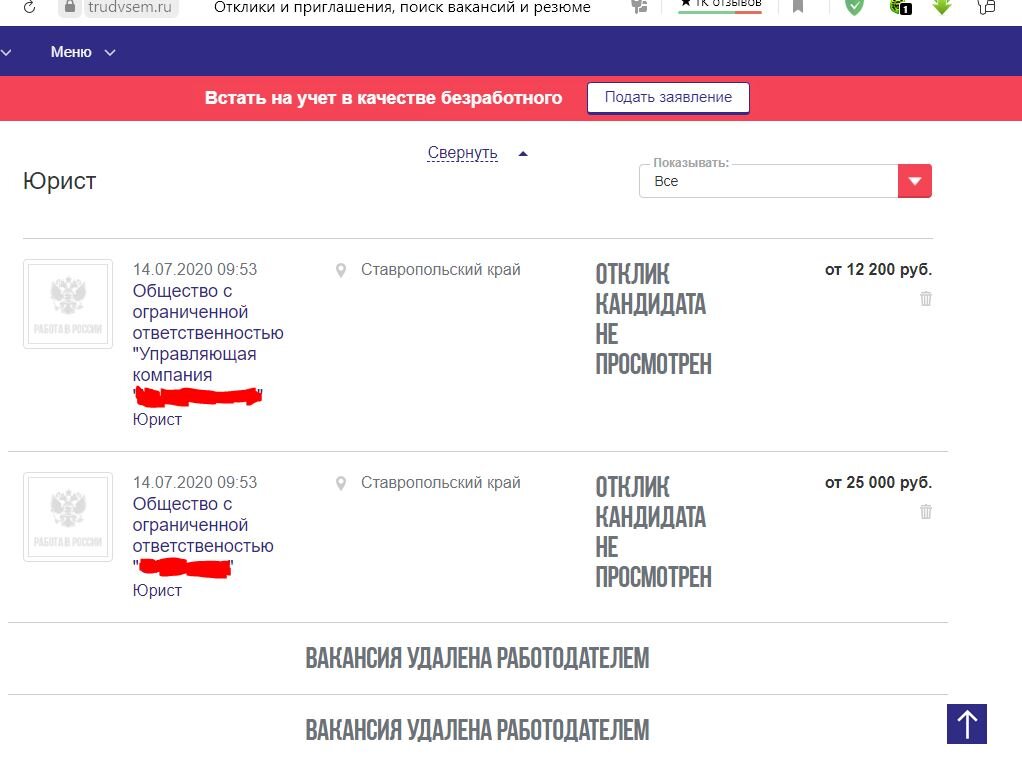Screen dimensions: 1022x765
Task: Open the first Юрист vacancy link
Action: point(157,419)
